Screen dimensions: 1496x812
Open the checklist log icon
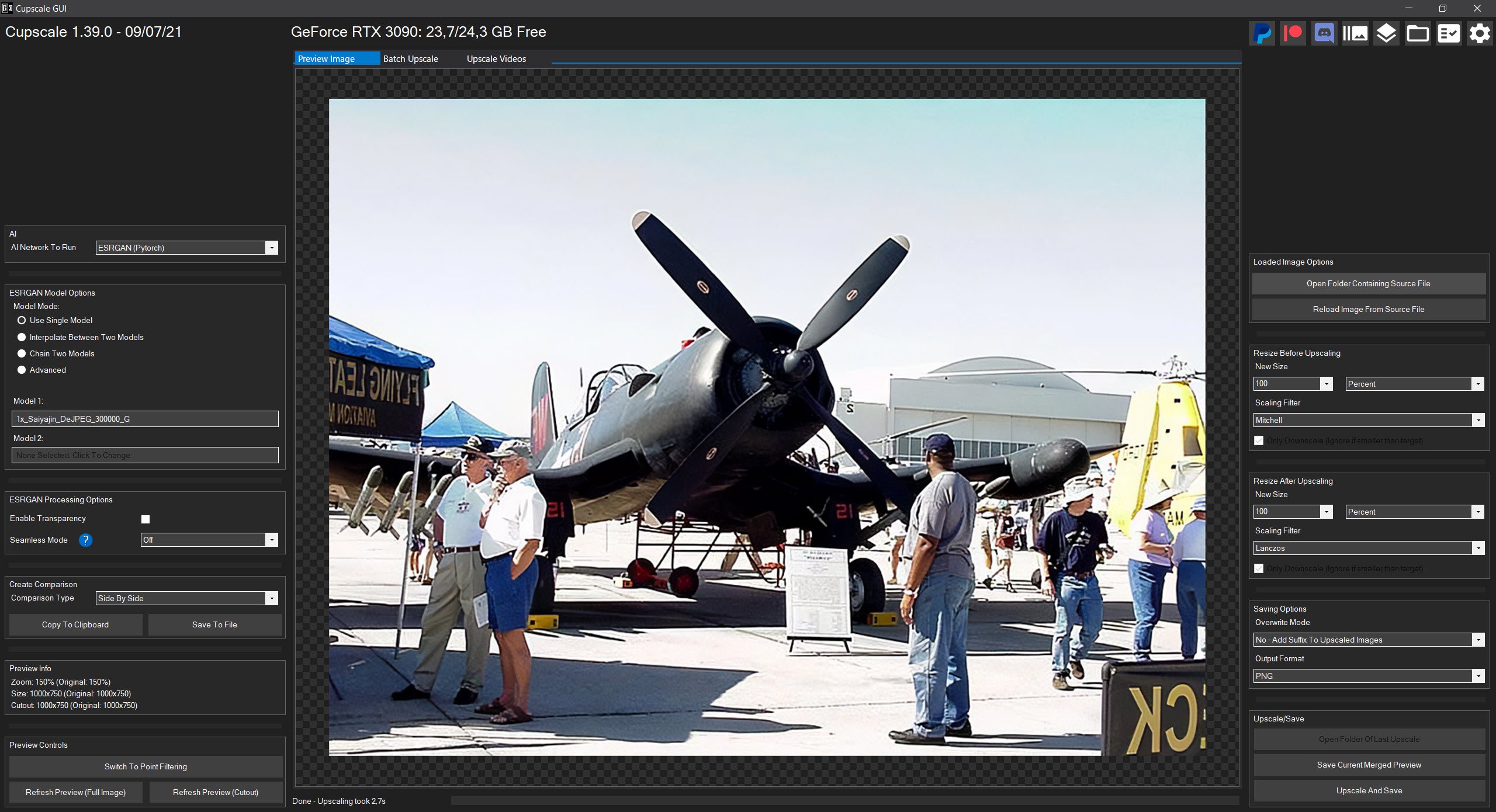point(1449,33)
